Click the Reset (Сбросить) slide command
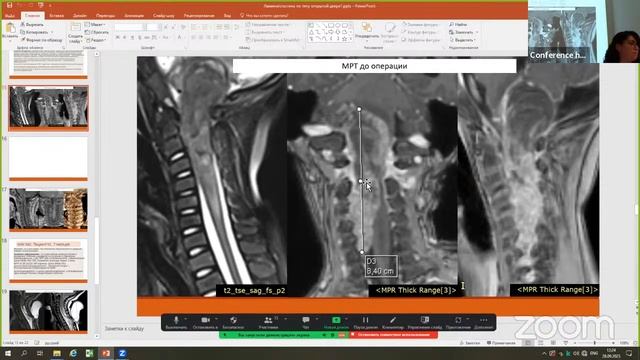Viewport: 640px width, 360px height. coord(97,32)
